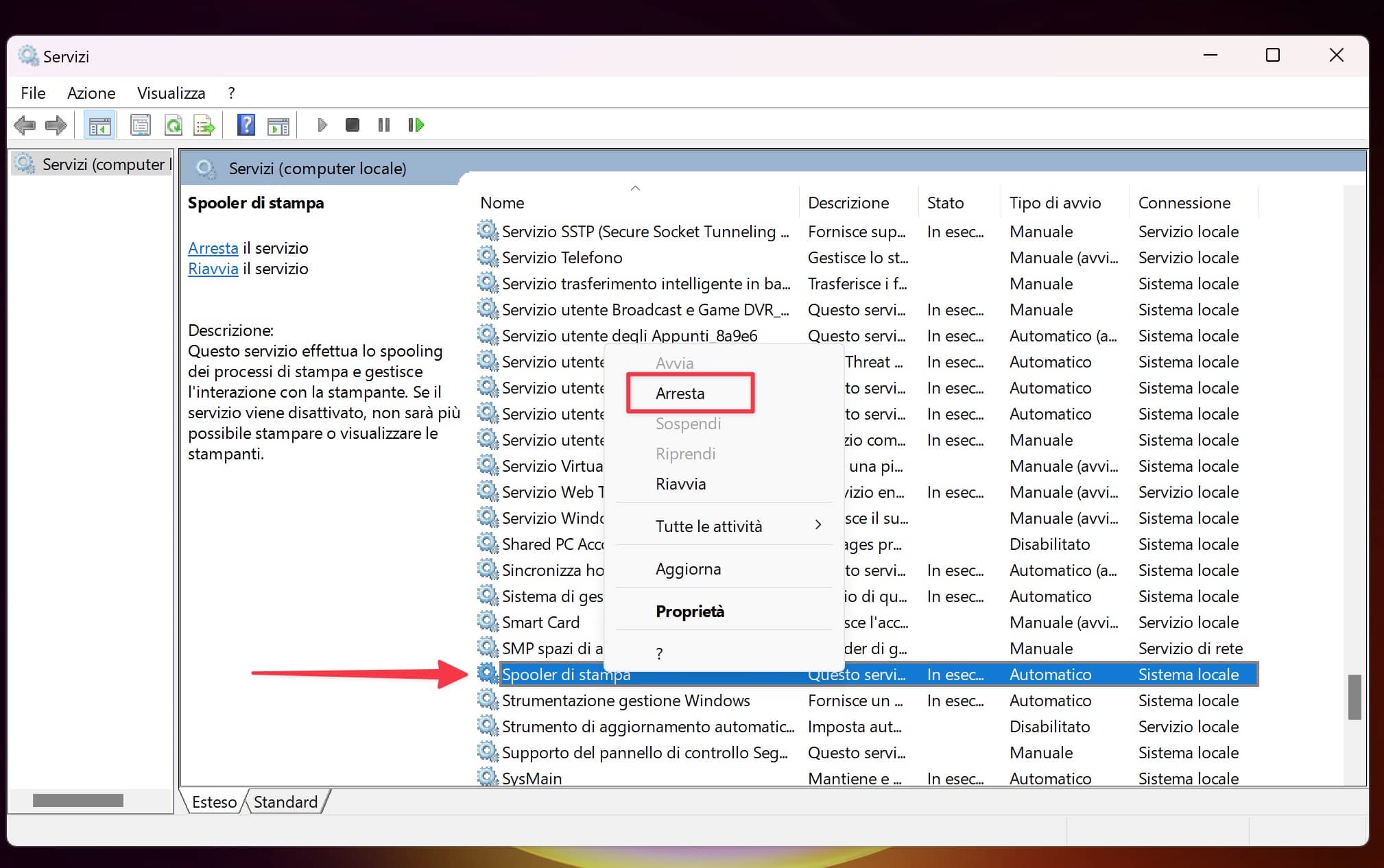
Task: Click gear icon of Strumentazione gestione Windows
Action: coord(488,700)
